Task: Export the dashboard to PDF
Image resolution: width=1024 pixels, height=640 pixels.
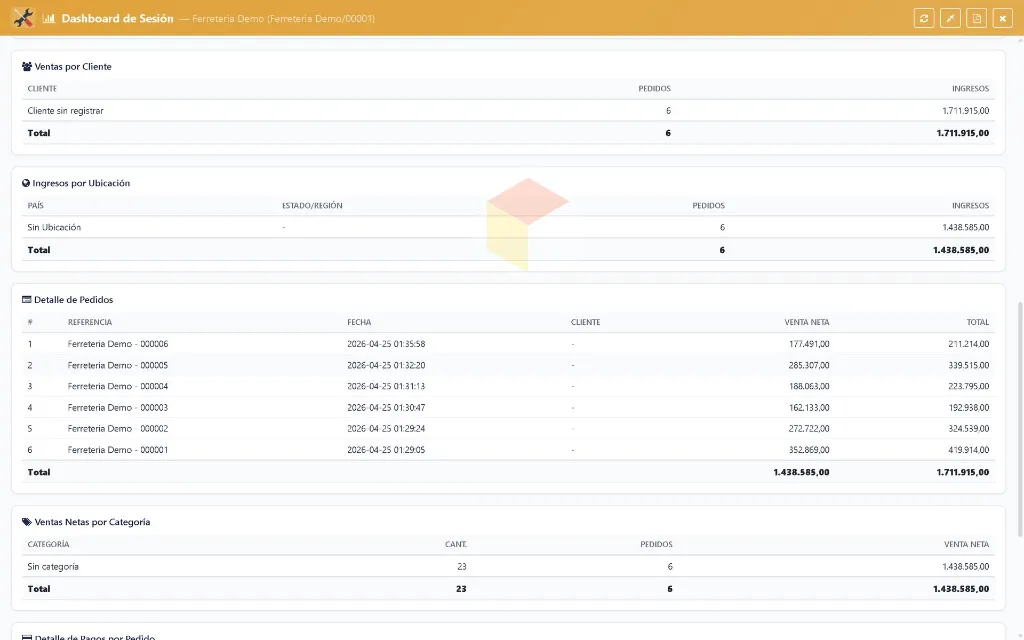Action: tap(976, 18)
